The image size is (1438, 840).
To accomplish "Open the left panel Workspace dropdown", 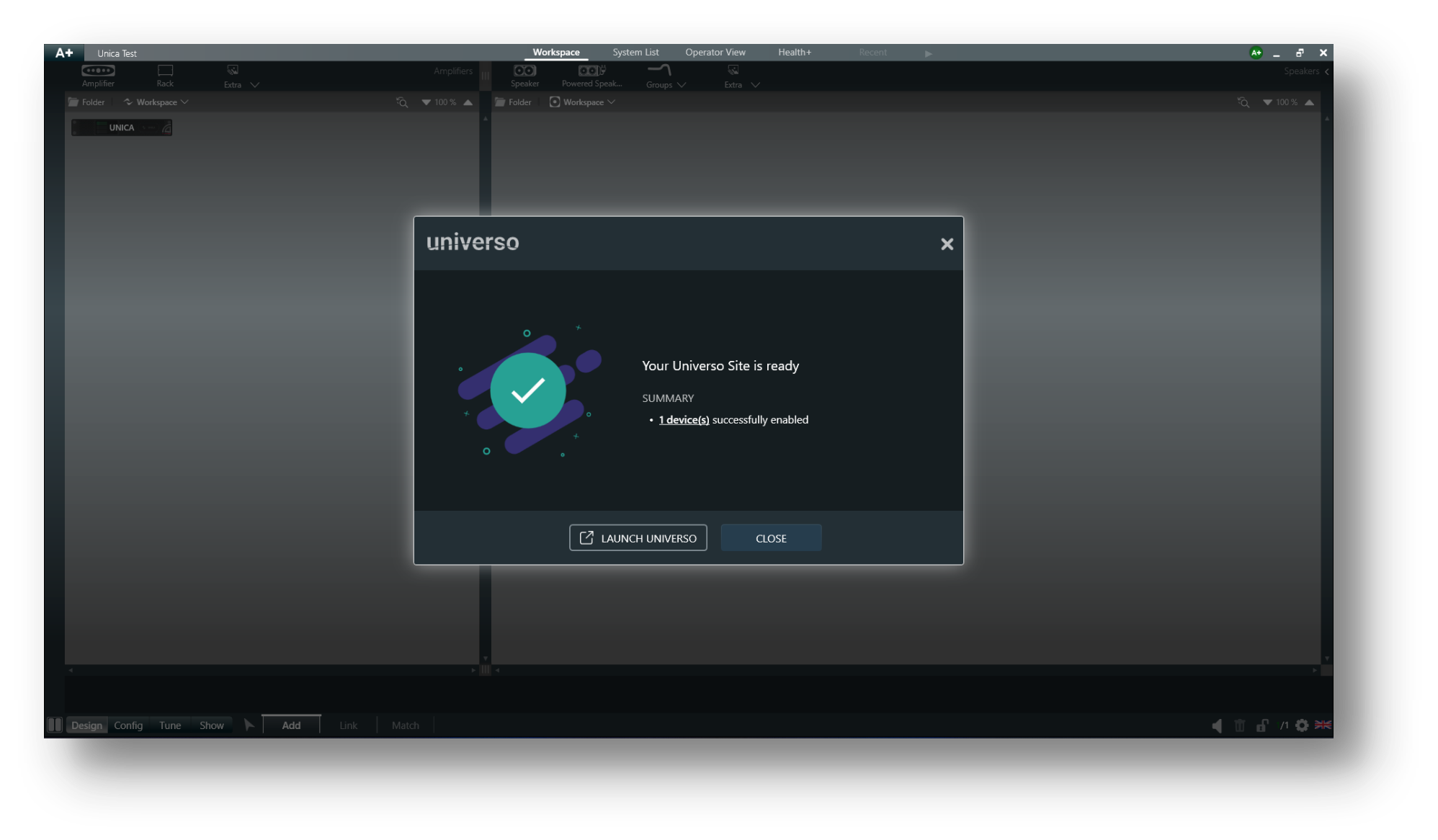I will coord(156,102).
